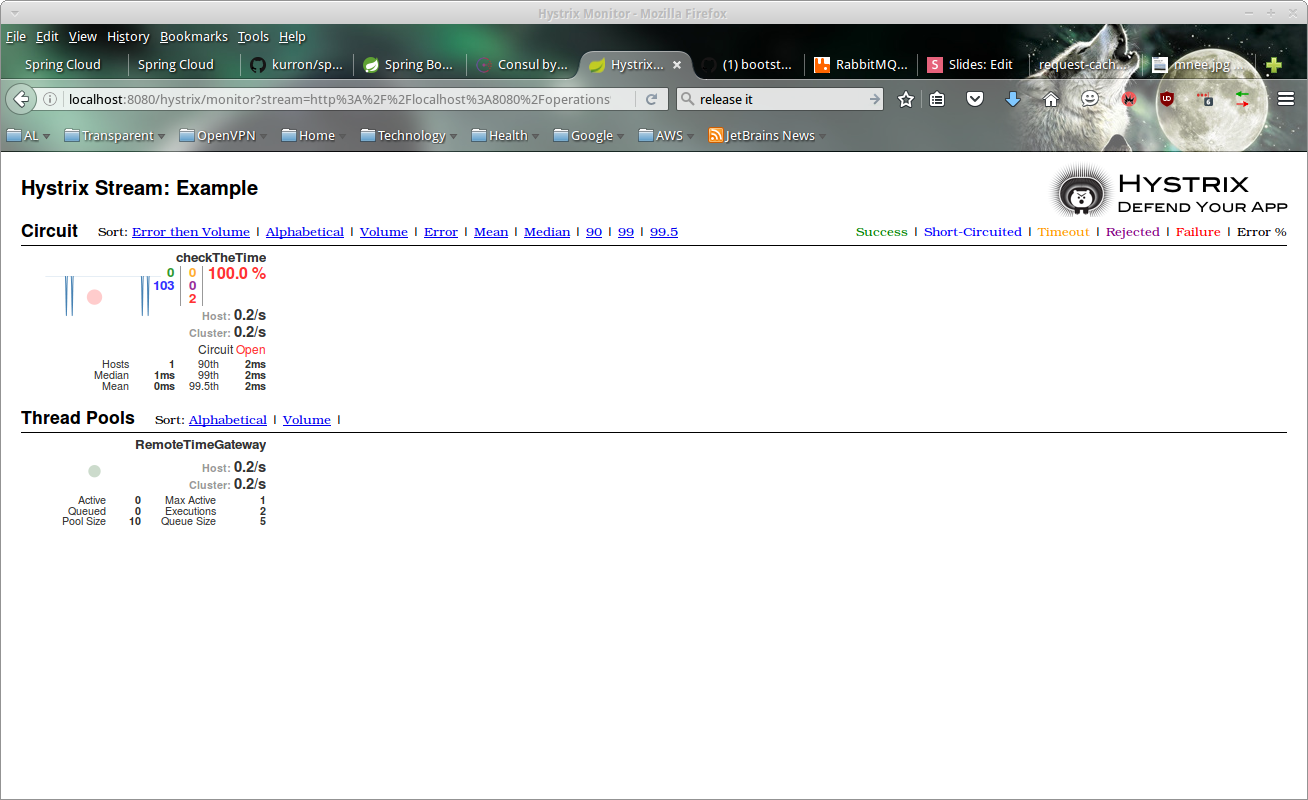The image size is (1308, 800).
Task: Click the site information icon in address bar
Action: 50,99
